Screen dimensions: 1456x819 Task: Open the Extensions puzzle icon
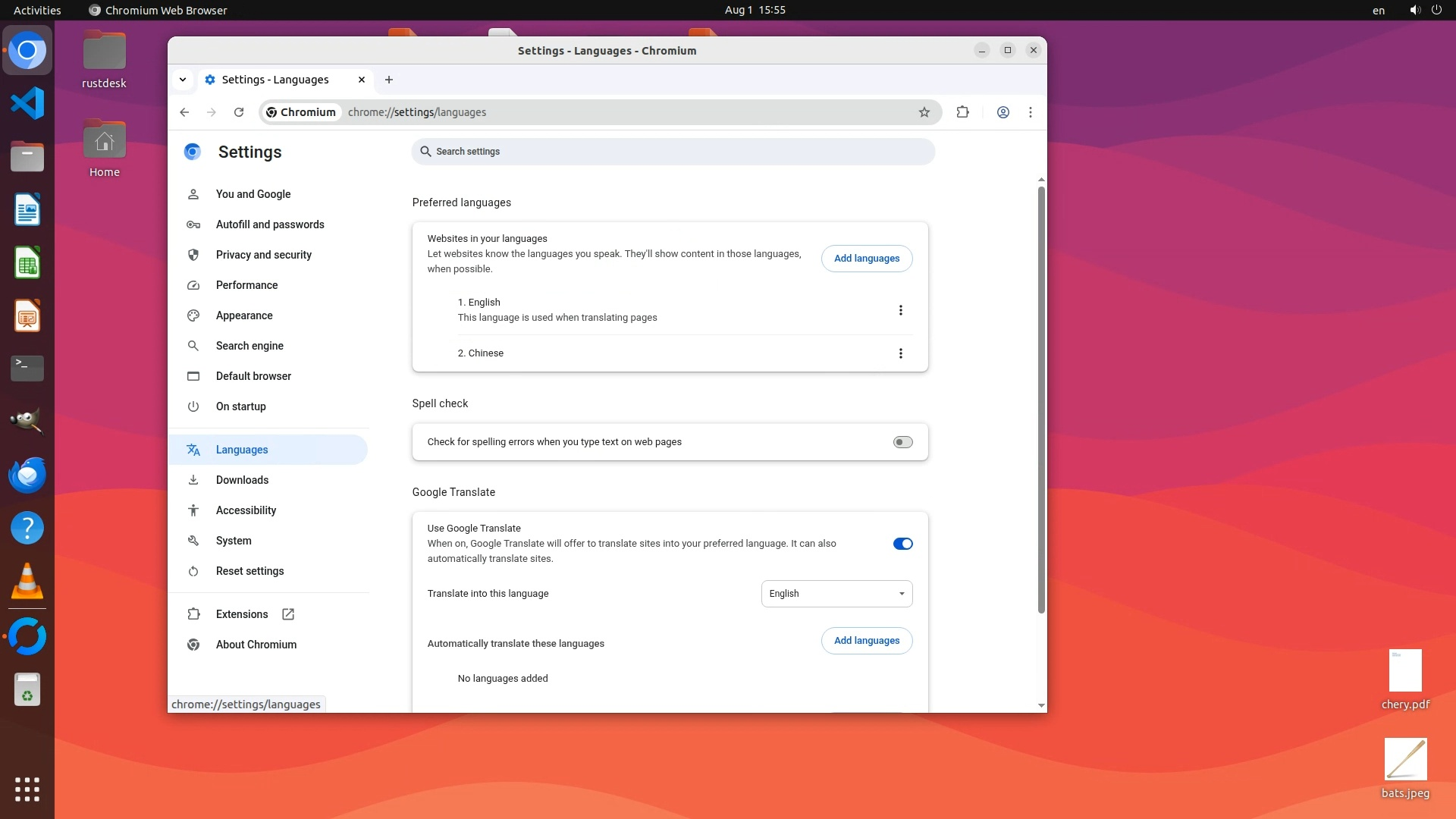pos(962,112)
